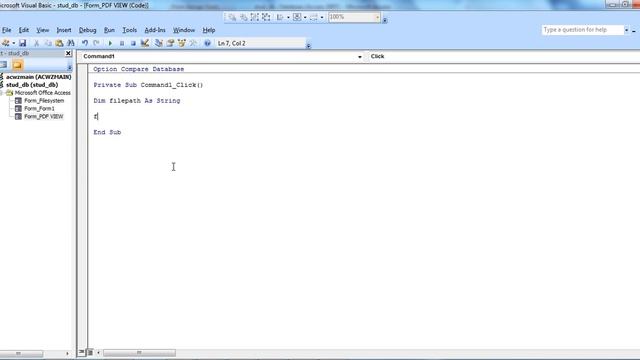Switch to Procedure View at bottom-left
This screenshot has width=640, height=360.
click(x=81, y=352)
